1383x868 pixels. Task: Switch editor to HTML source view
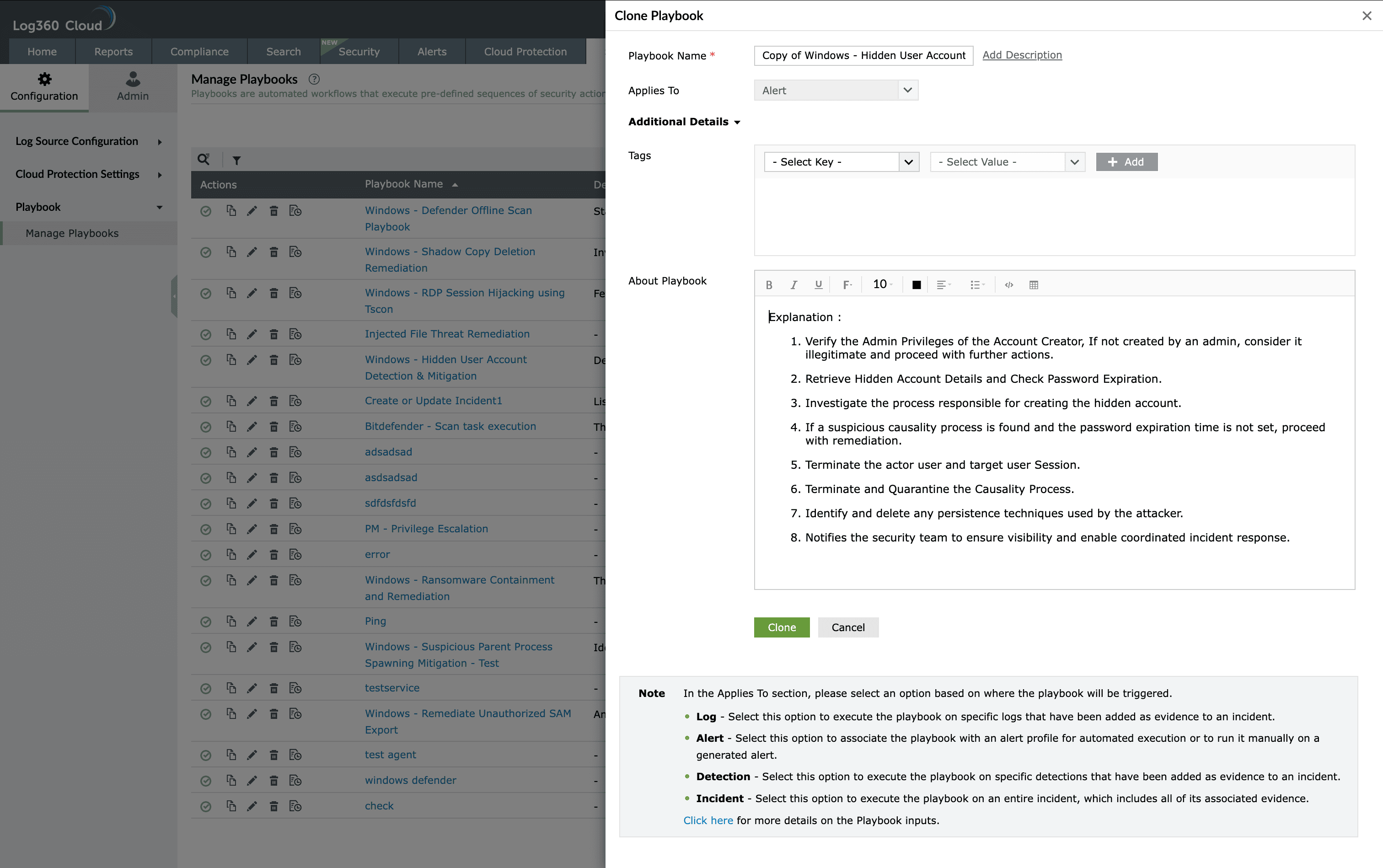[x=1009, y=285]
